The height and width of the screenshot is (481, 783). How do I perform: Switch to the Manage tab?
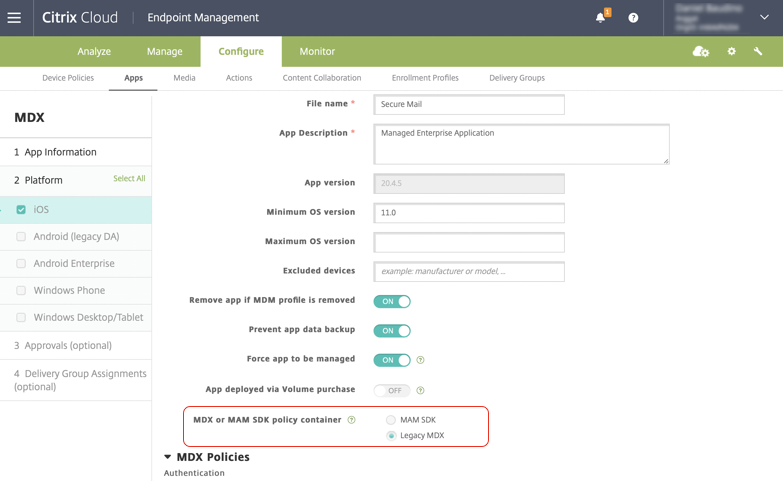point(164,51)
